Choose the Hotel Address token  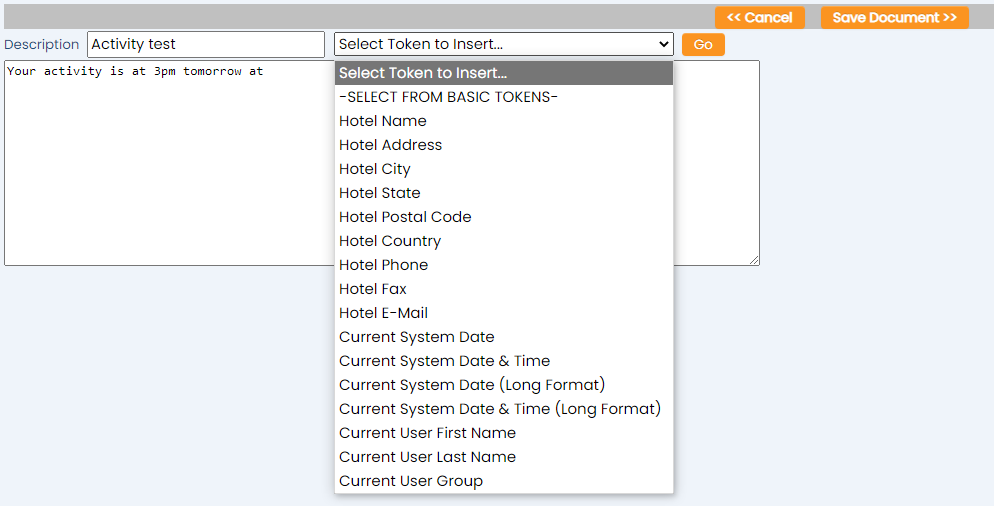tap(504, 145)
